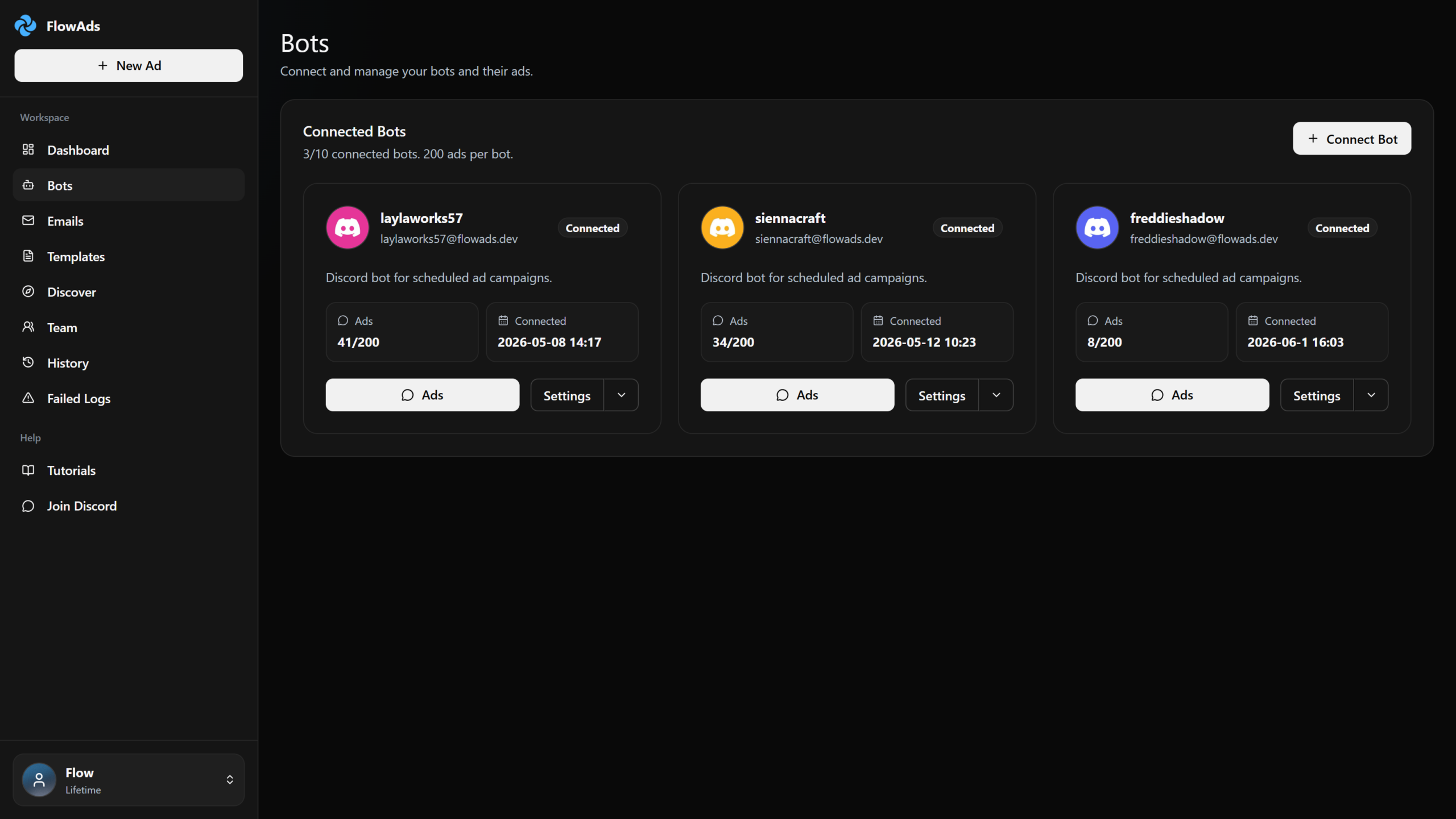The width and height of the screenshot is (1456, 819).
Task: Select Join Discord link
Action: click(x=129, y=506)
